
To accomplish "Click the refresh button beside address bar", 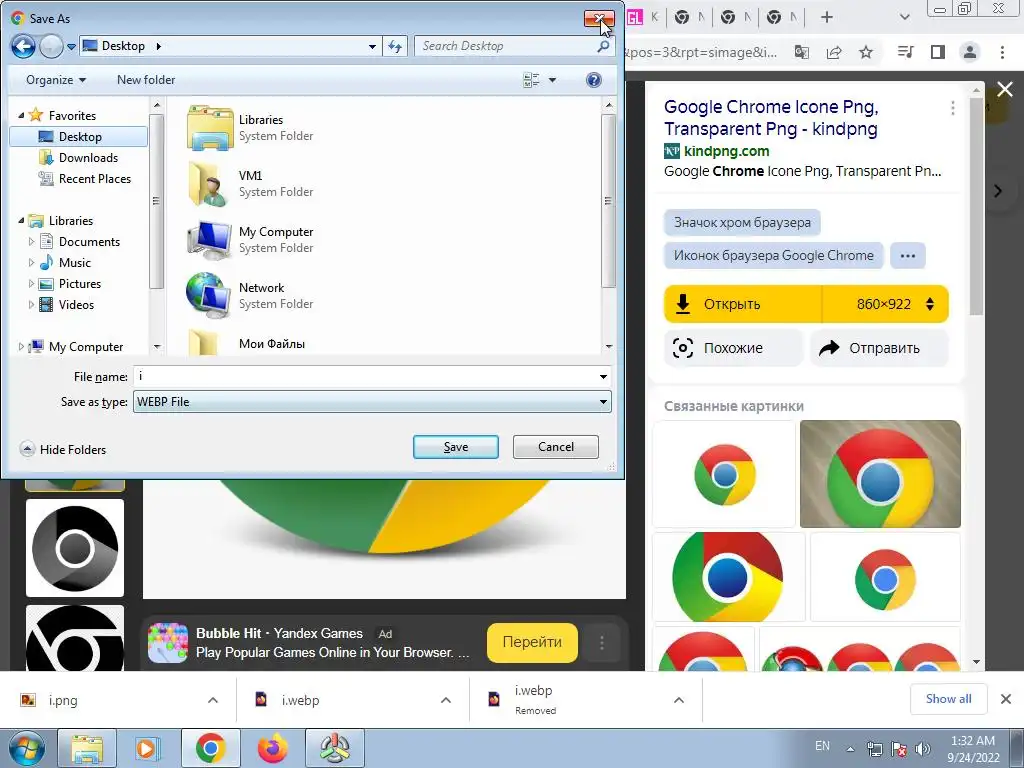I will pyautogui.click(x=395, y=46).
